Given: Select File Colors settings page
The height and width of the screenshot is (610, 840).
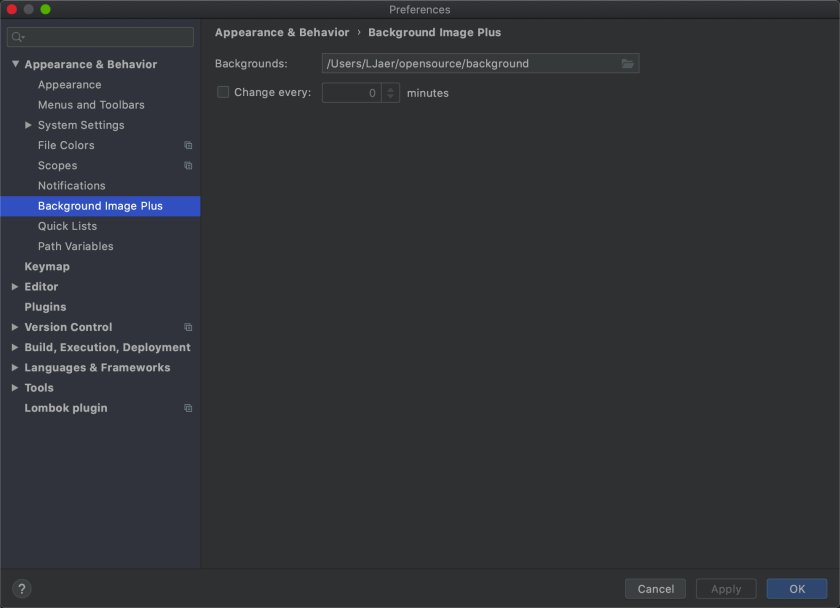Looking at the screenshot, I should pos(66,146).
